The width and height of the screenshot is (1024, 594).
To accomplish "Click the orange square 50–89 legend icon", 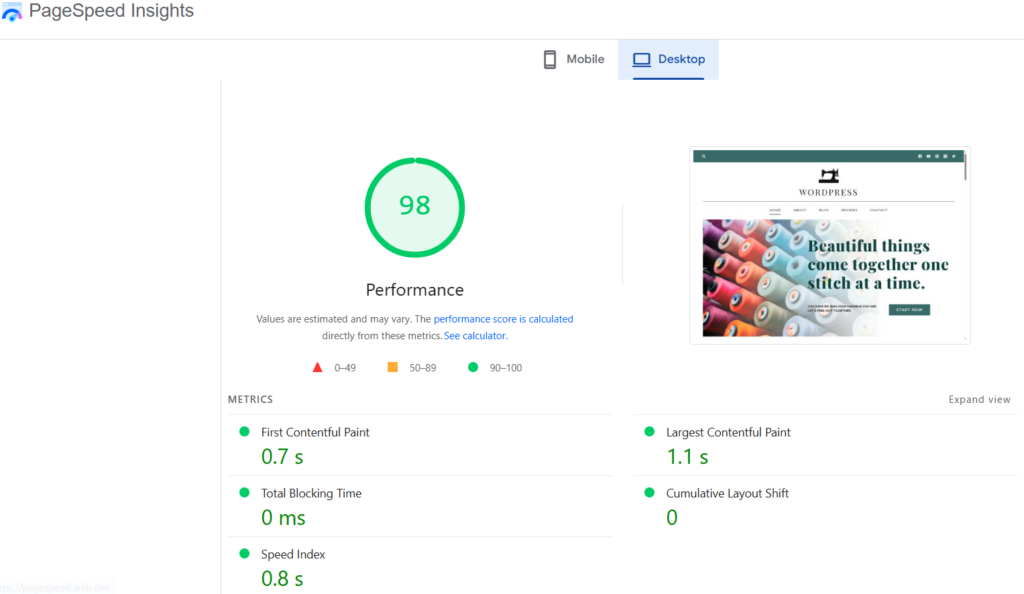I will 392,367.
